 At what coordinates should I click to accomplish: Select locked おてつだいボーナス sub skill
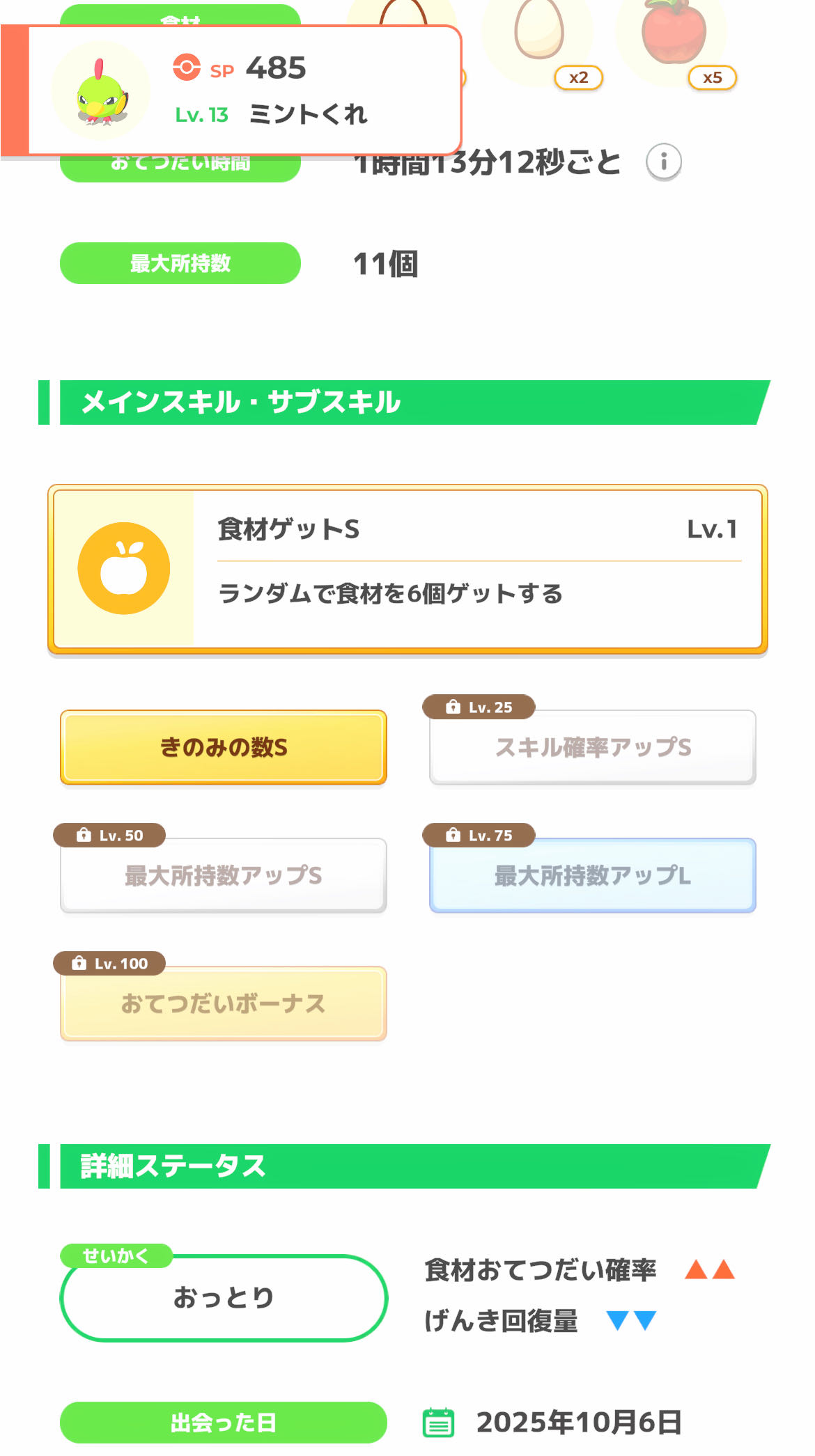point(224,1003)
